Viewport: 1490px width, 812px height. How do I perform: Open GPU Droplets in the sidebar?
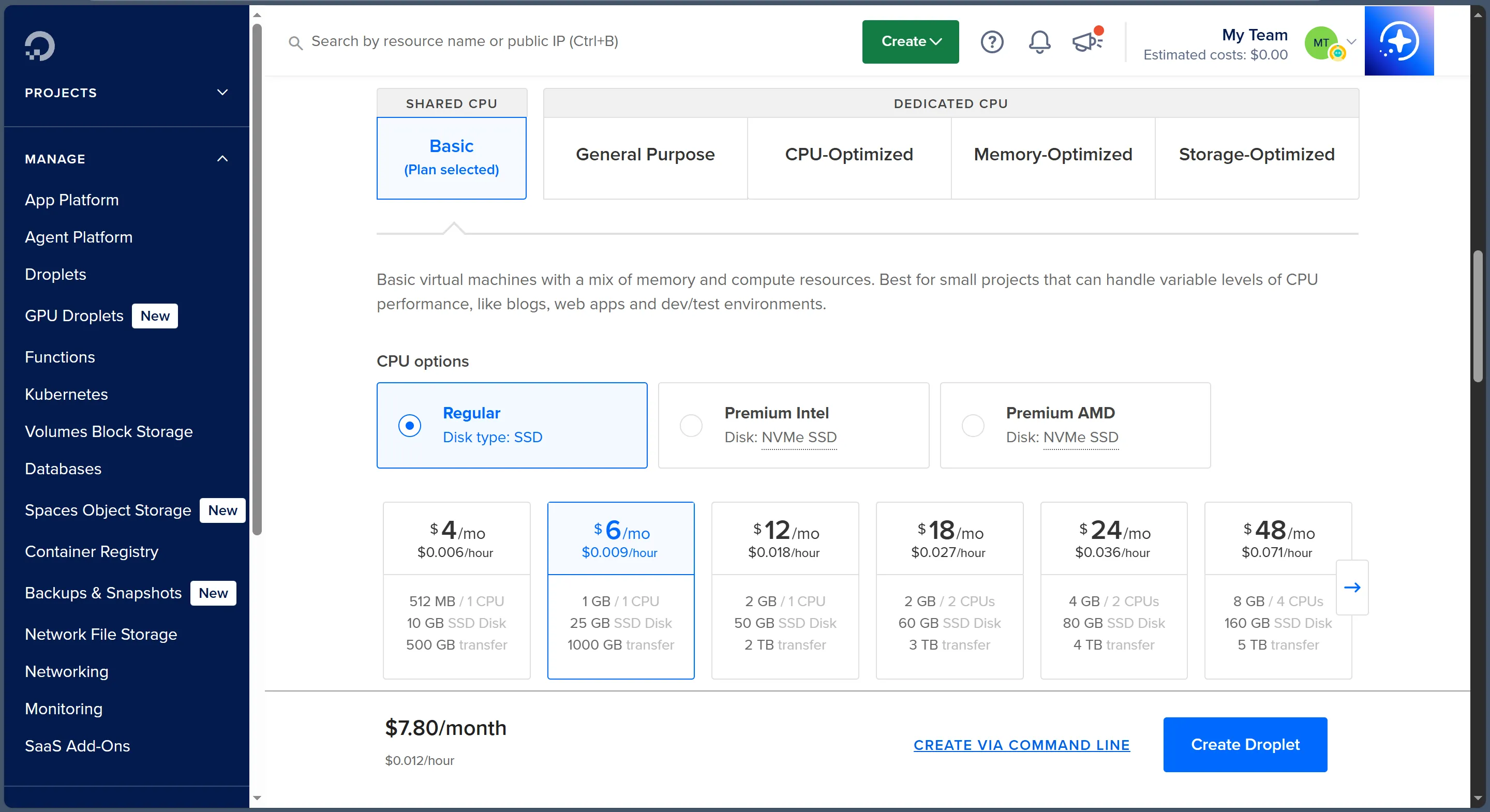click(74, 316)
